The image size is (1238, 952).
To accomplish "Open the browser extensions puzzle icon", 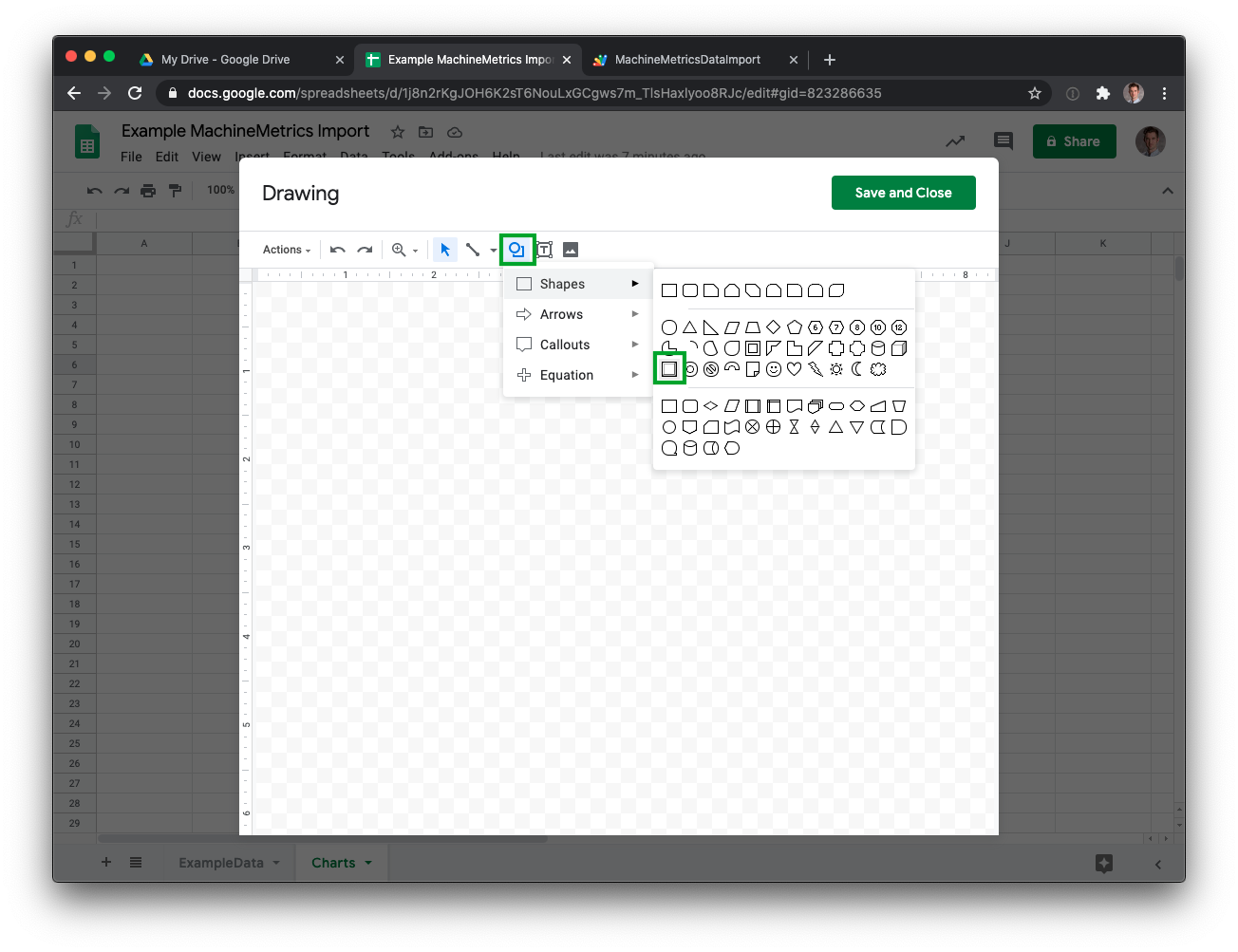I will point(1102,93).
